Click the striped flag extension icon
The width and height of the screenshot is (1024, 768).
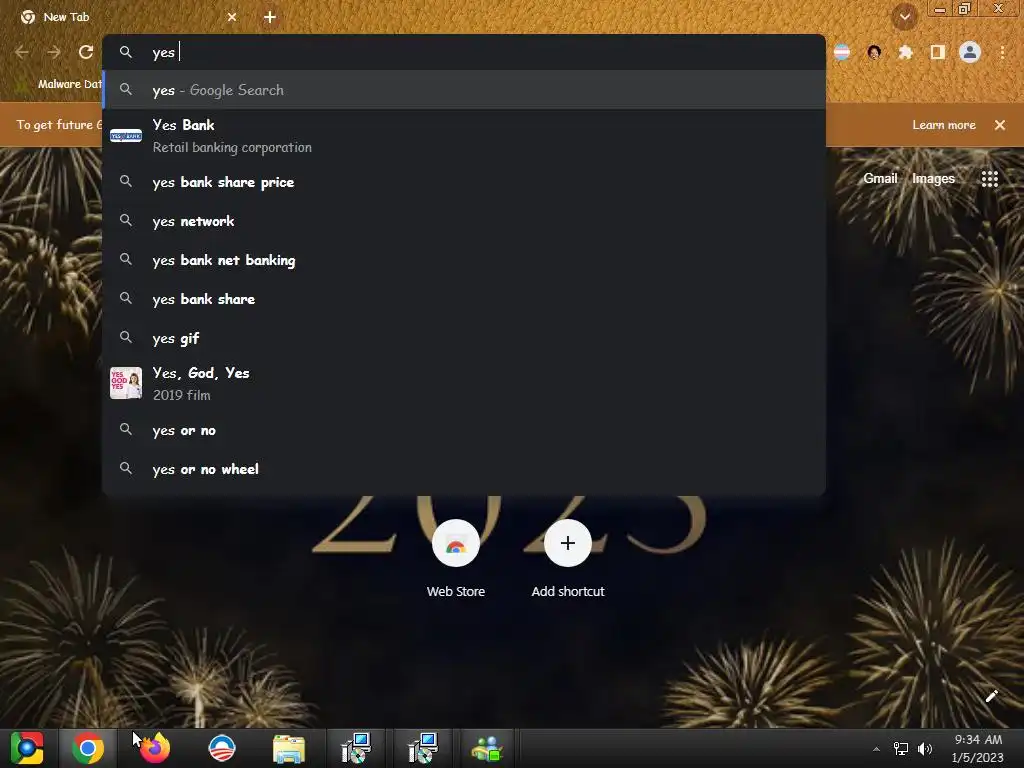coord(842,52)
